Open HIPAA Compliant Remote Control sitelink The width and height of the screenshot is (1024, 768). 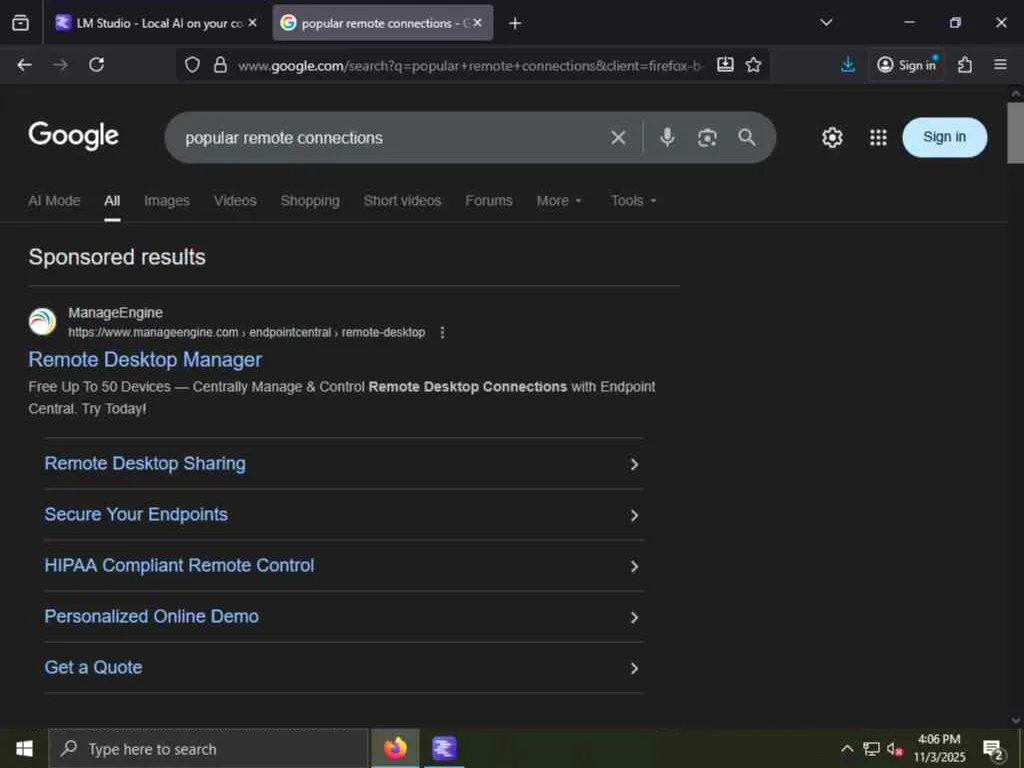[179, 566]
